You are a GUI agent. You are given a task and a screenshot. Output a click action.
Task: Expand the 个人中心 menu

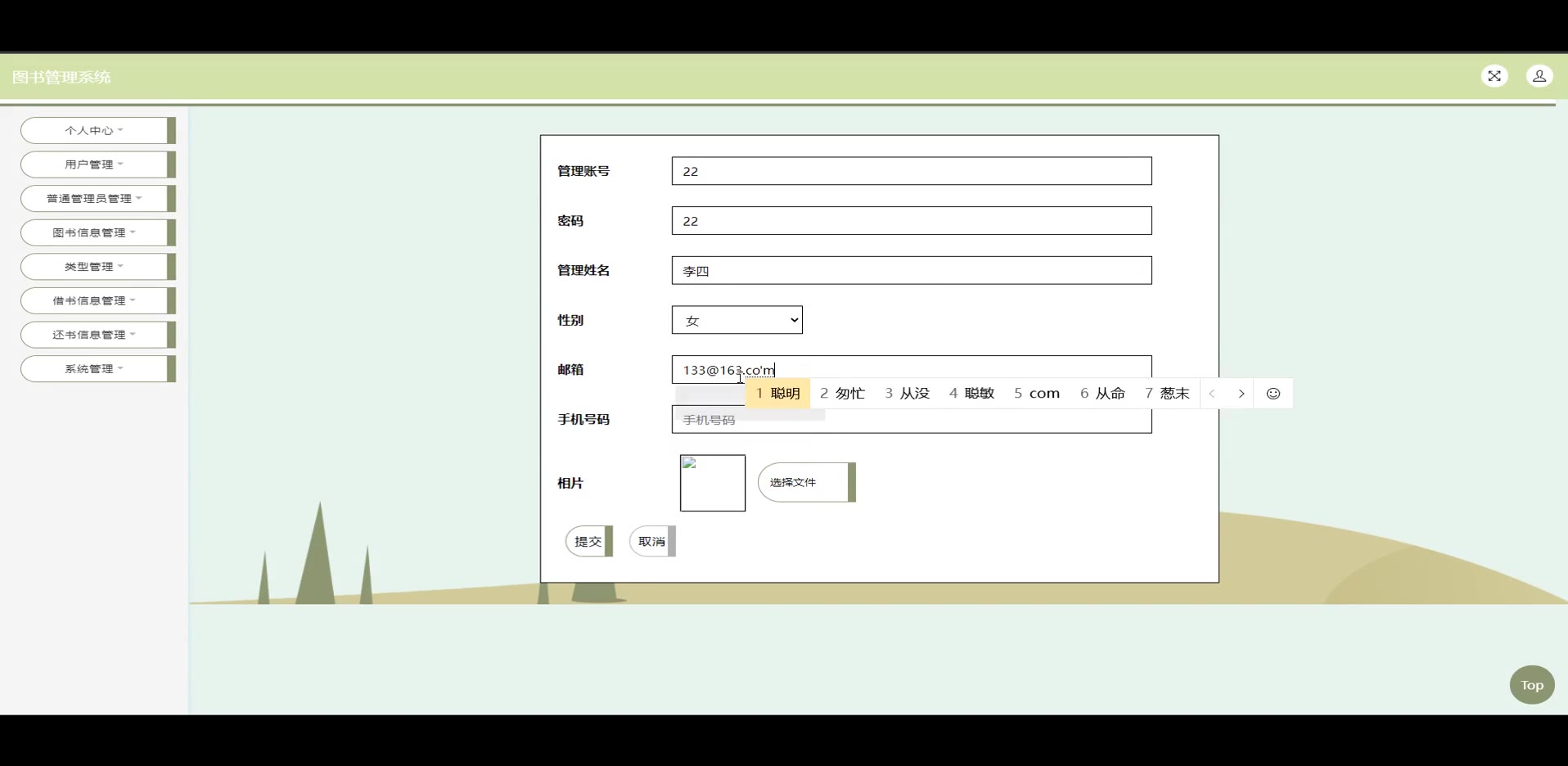tap(98, 130)
